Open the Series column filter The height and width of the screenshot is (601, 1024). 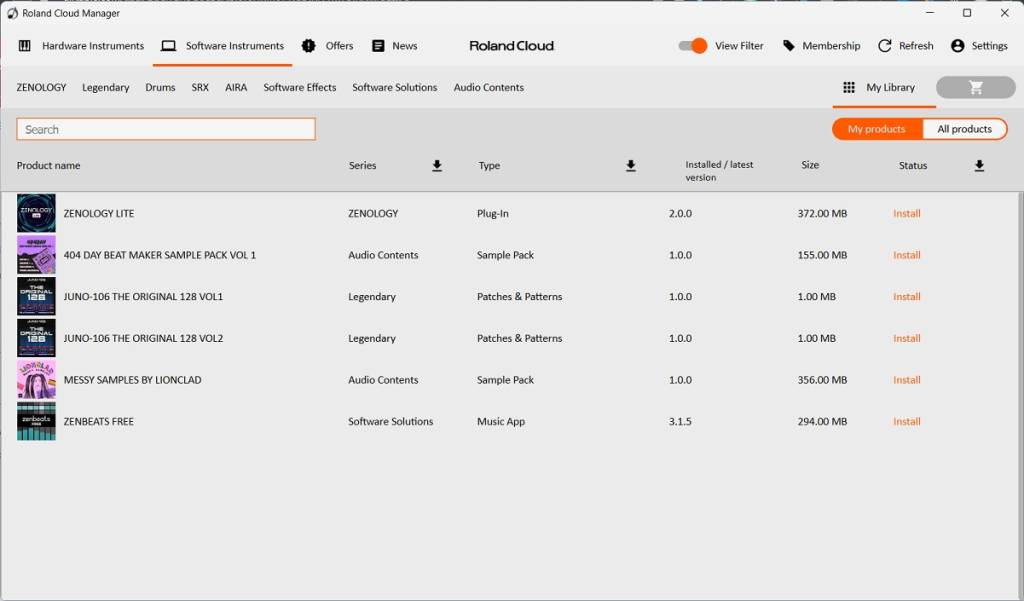[x=437, y=166]
